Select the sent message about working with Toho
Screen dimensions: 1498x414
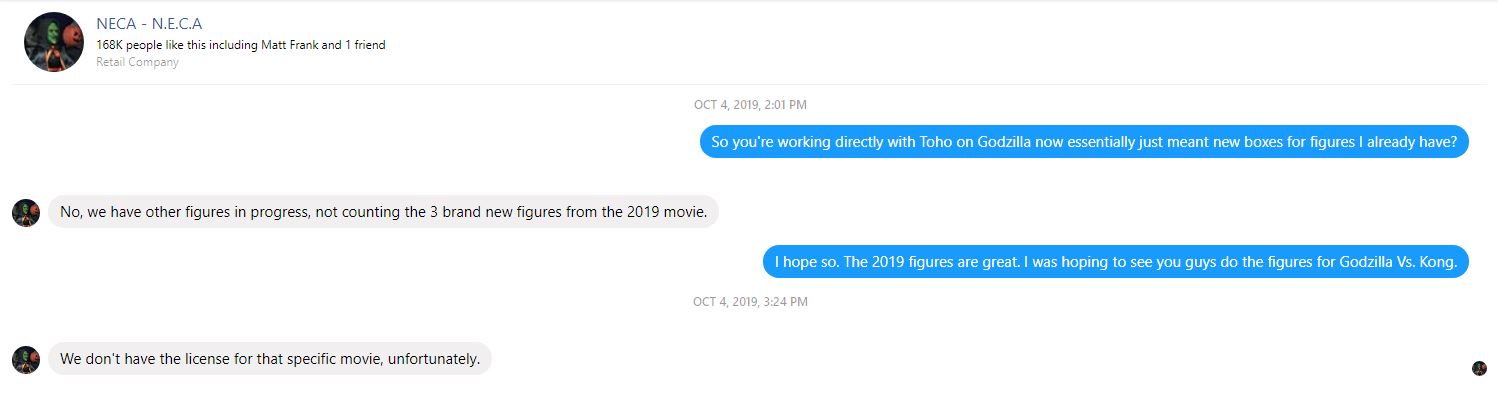(x=1083, y=142)
